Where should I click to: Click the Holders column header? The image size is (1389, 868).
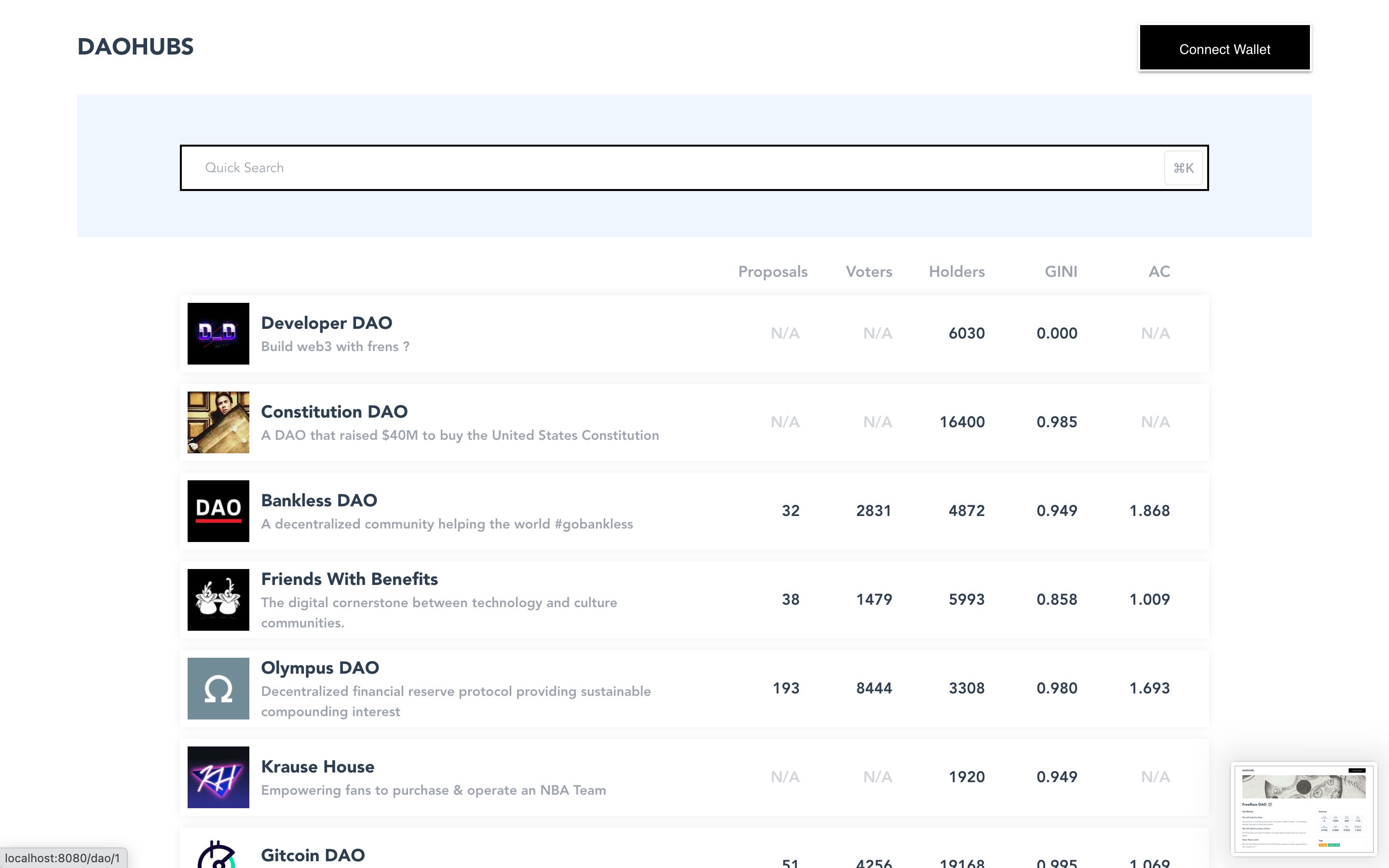[x=957, y=271]
